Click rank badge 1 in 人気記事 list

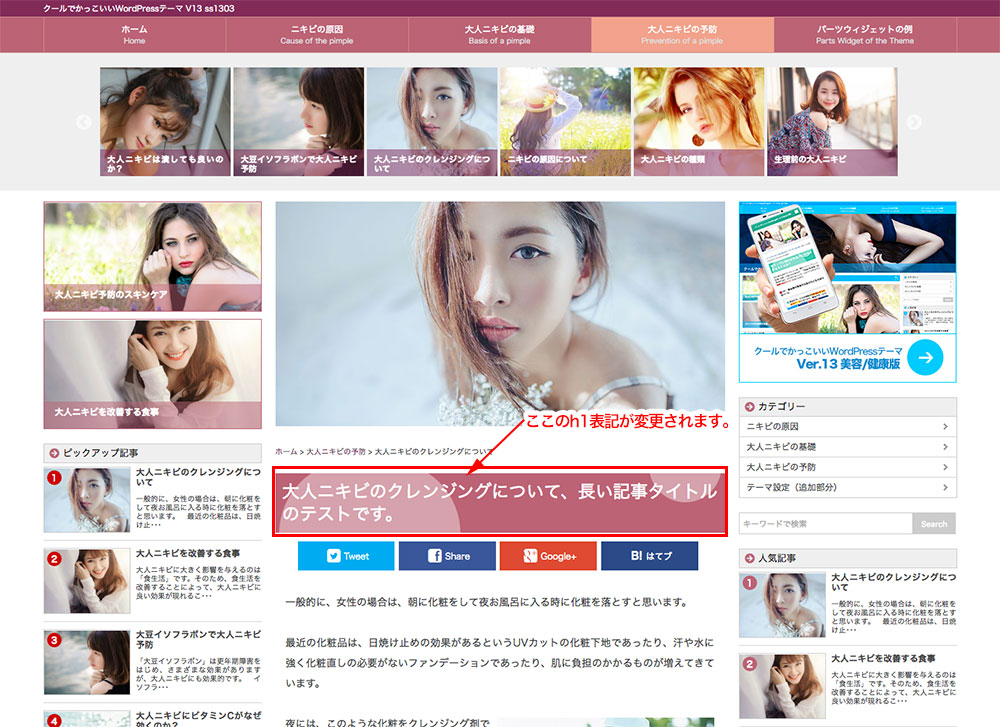coord(749,582)
